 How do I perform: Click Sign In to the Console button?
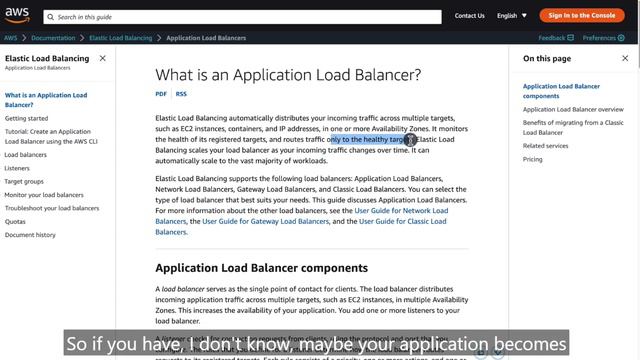tap(582, 16)
